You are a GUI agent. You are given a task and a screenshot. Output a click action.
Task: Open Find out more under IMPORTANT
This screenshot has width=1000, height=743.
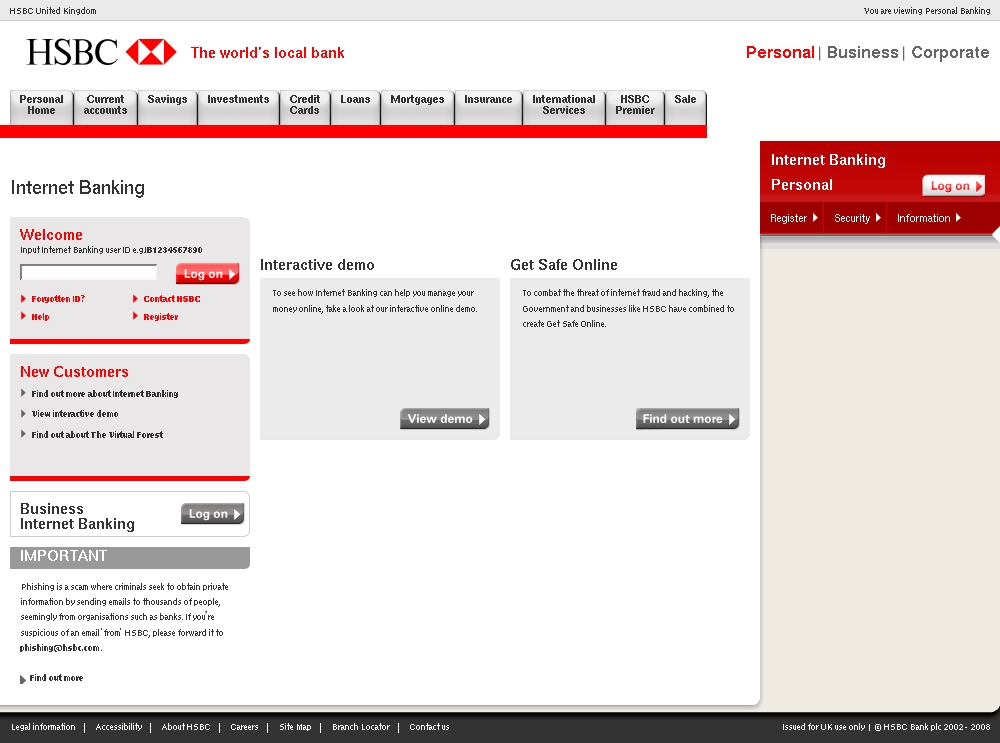coord(56,677)
